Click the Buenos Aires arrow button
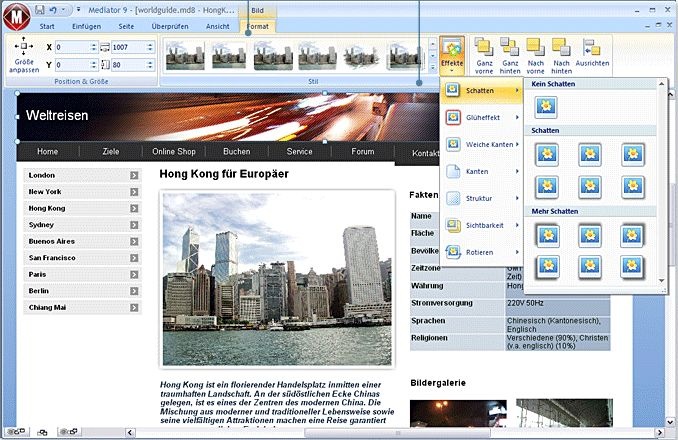Screen dimensions: 678x440 pos(134,242)
